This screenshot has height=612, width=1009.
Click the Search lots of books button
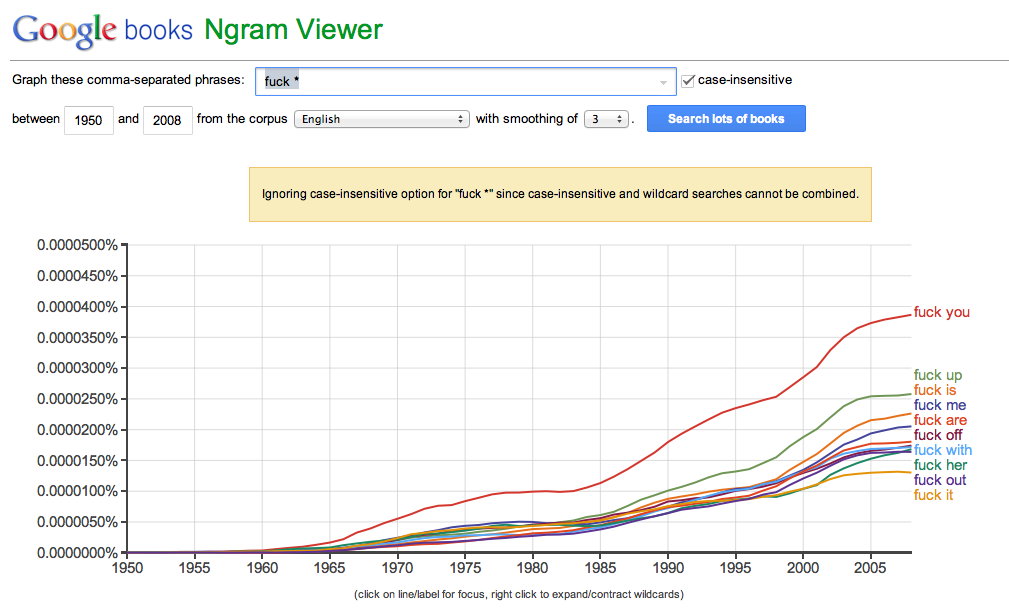tap(725, 119)
